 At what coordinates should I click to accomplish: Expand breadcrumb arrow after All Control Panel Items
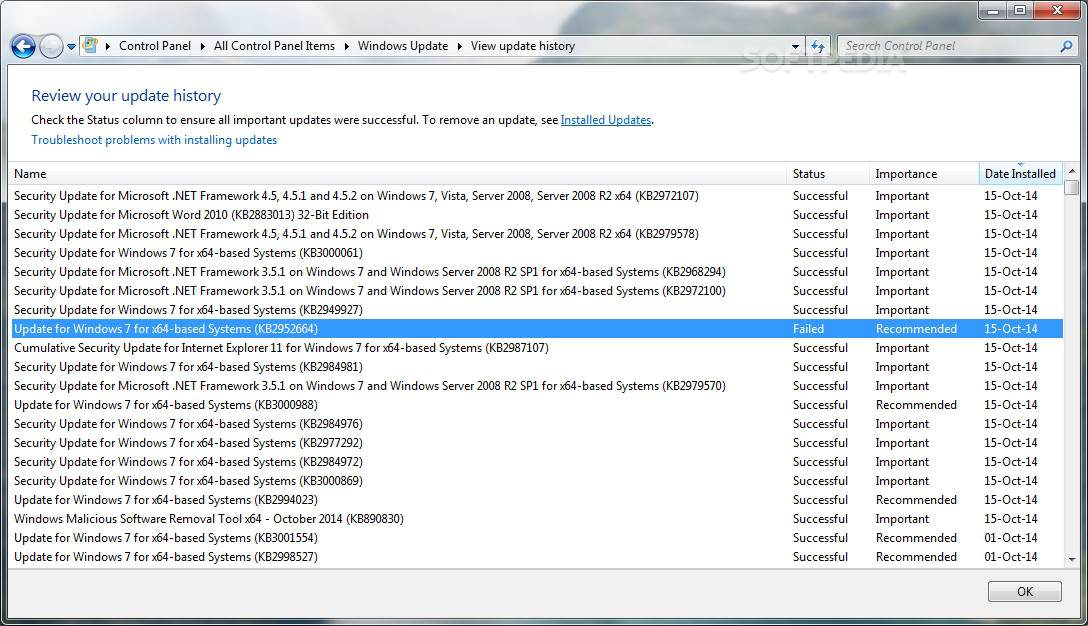click(x=346, y=46)
